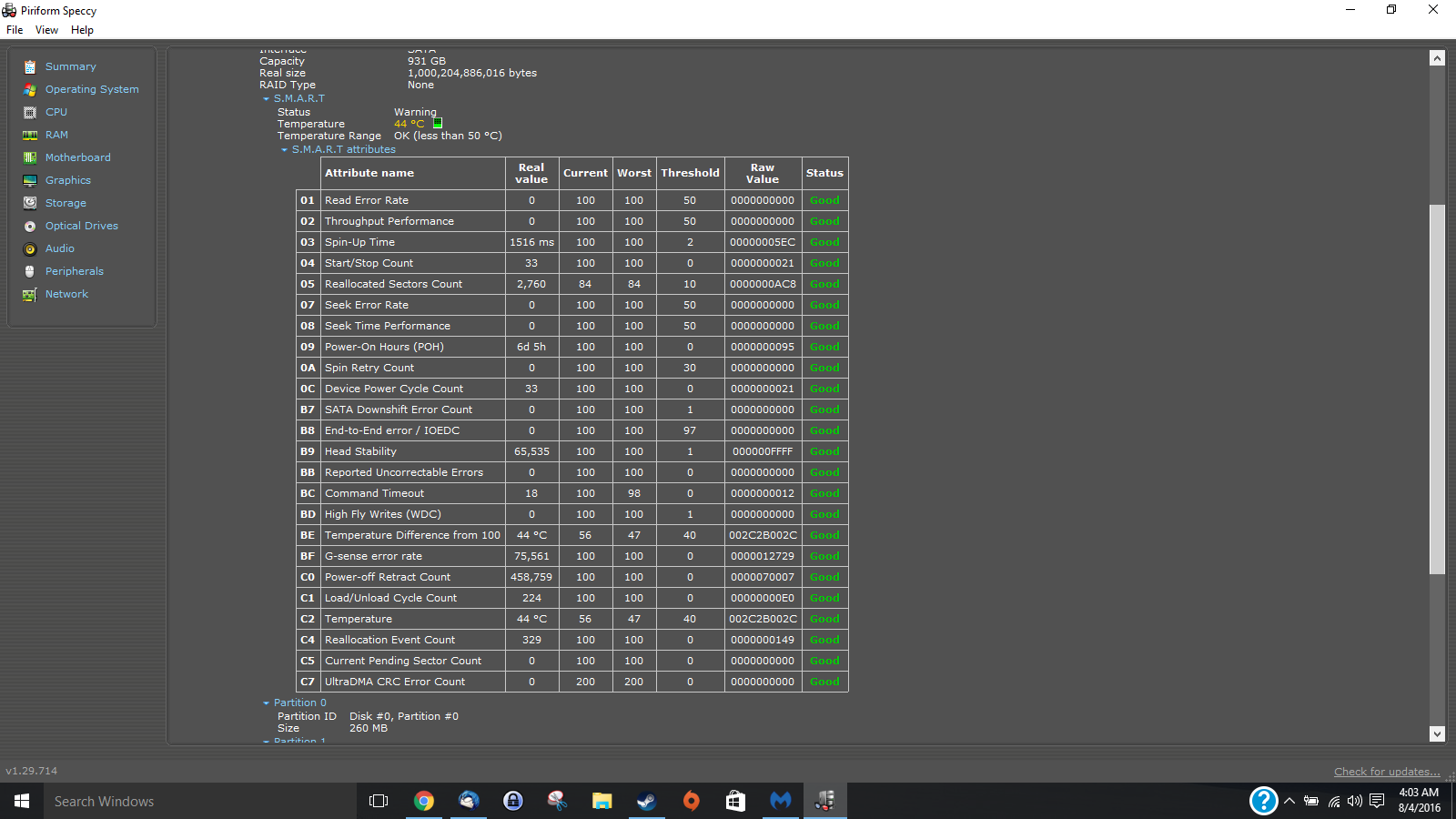Screen dimensions: 1456x819
Task: Go to the Storage section
Action: pos(66,203)
